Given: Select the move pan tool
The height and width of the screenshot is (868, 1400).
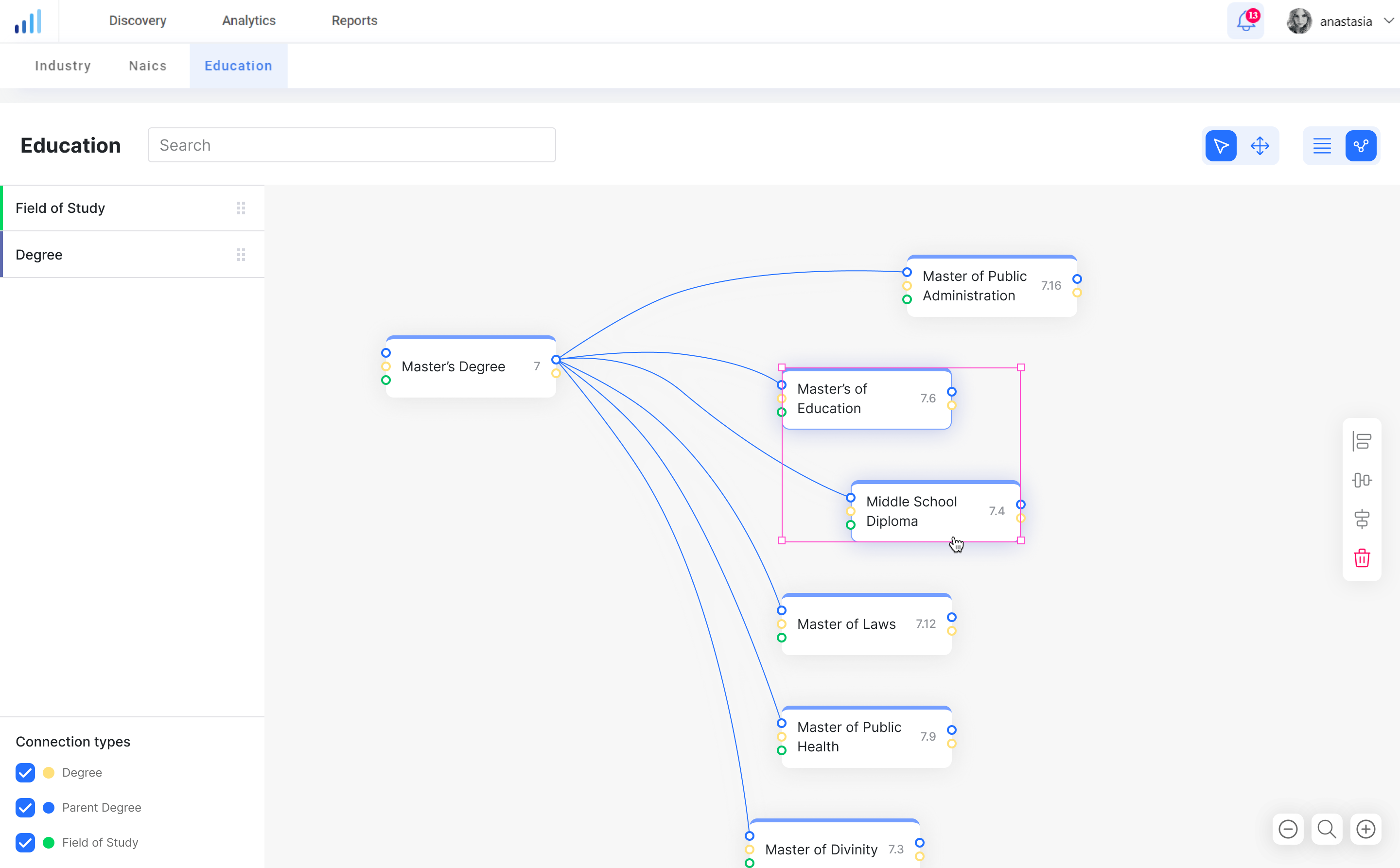Looking at the screenshot, I should coord(1260,146).
